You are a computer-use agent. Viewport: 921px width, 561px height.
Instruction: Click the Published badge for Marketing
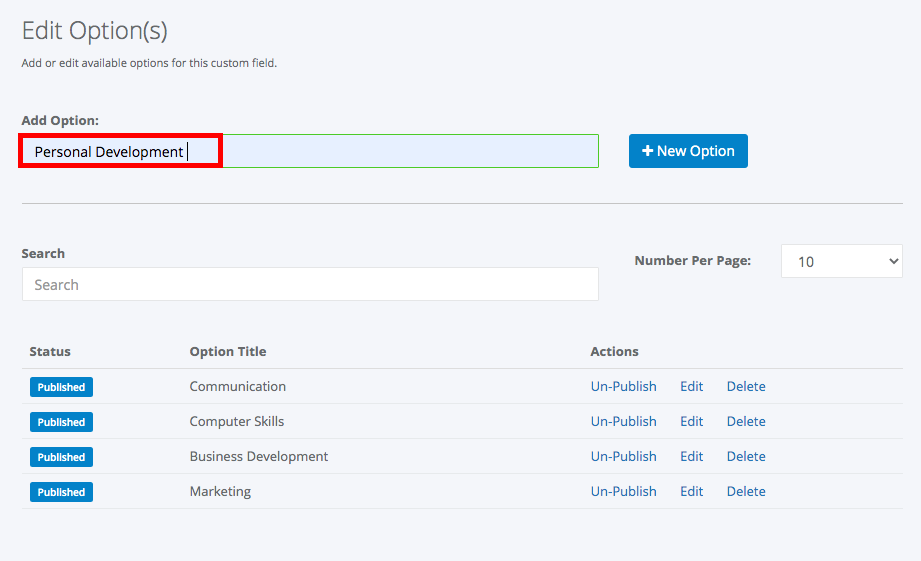tap(61, 492)
